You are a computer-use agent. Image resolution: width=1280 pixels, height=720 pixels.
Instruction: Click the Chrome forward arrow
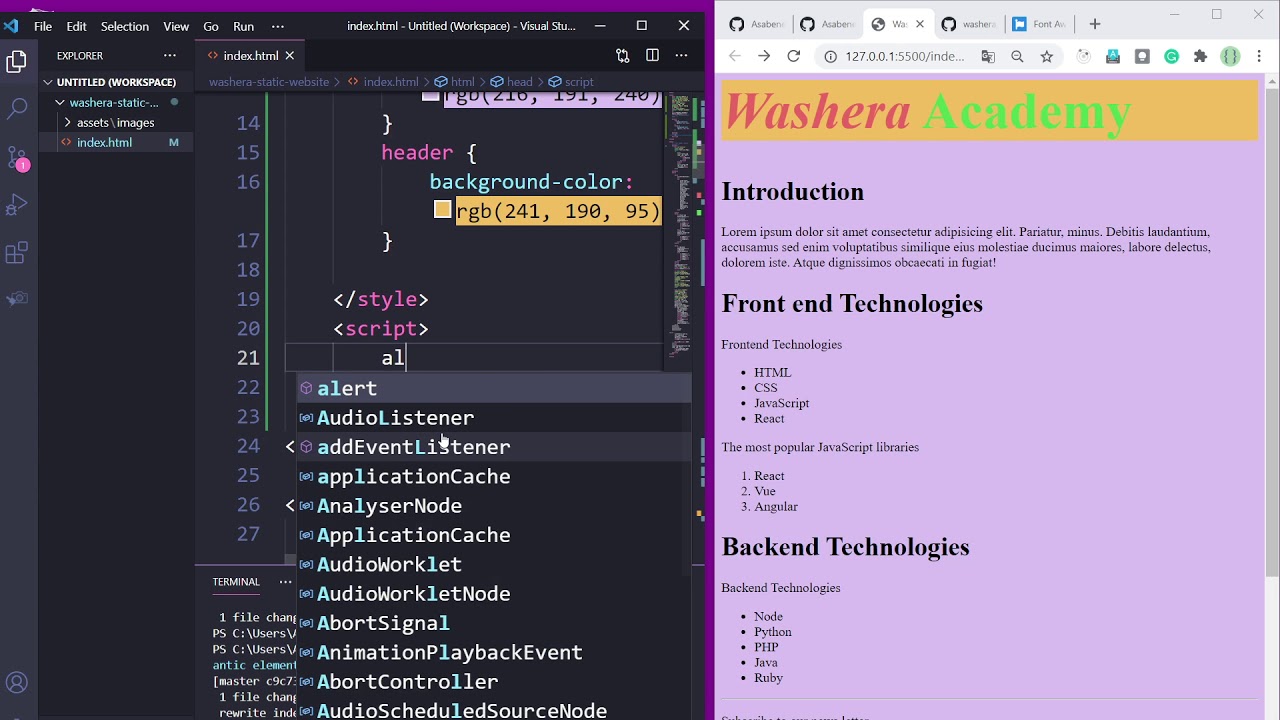764,56
